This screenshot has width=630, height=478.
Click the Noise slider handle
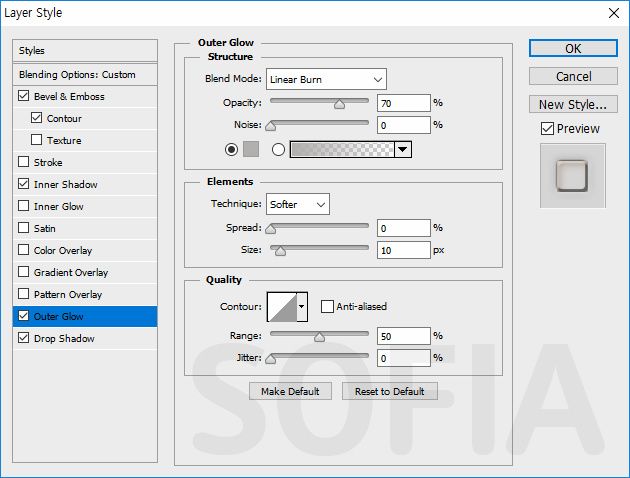(x=271, y=127)
